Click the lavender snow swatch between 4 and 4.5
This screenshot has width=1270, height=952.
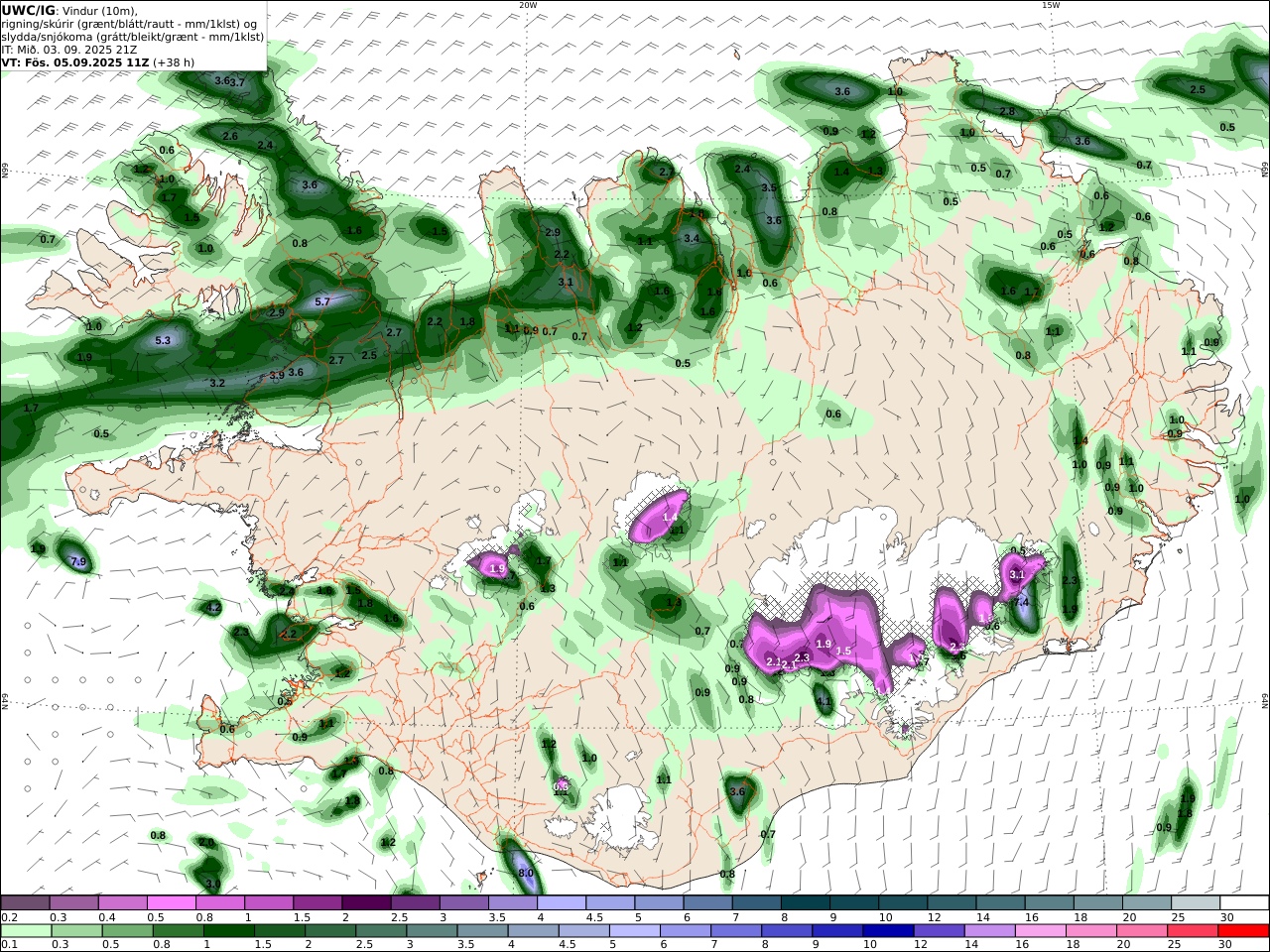coord(561,902)
